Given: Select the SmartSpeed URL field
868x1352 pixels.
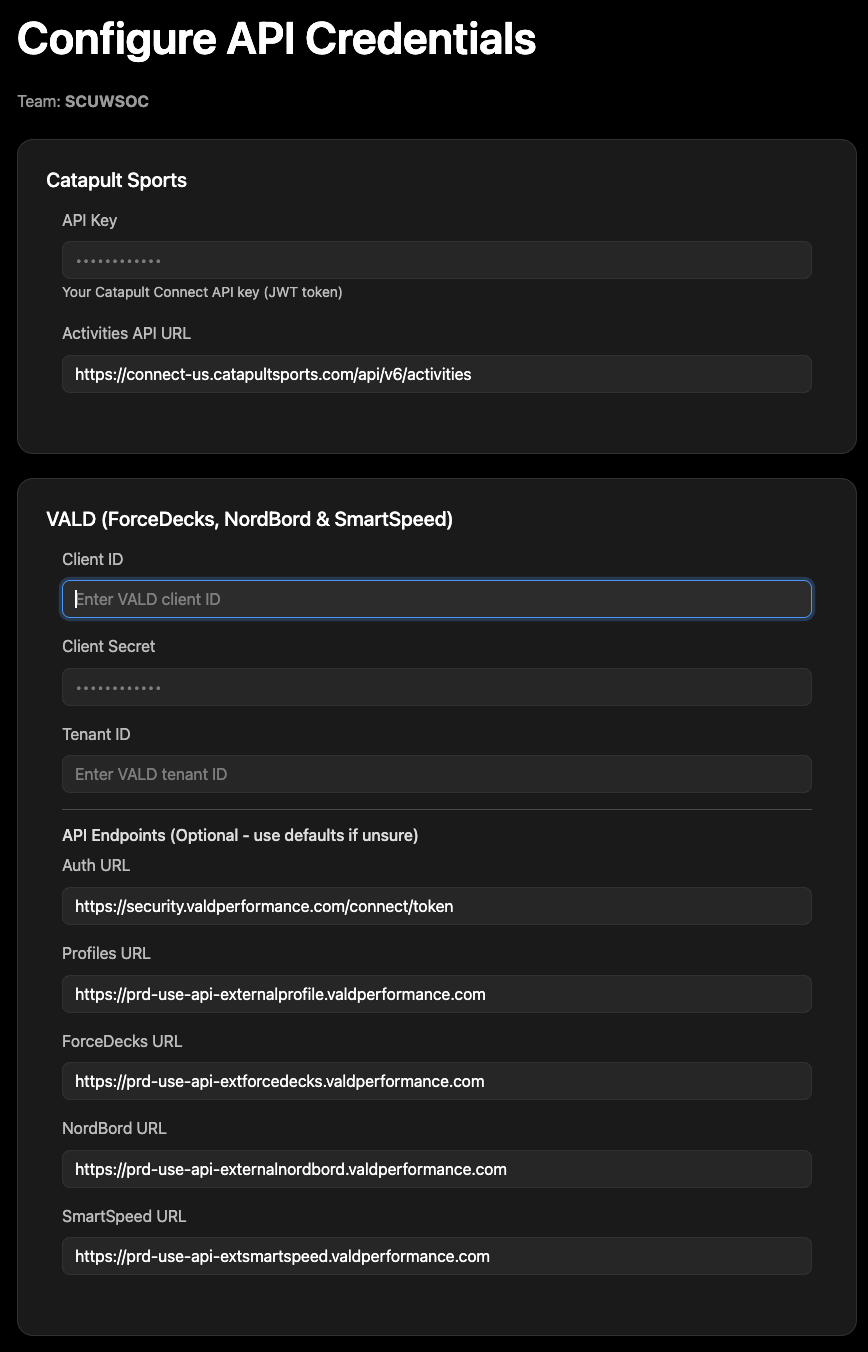Looking at the screenshot, I should (x=436, y=1256).
